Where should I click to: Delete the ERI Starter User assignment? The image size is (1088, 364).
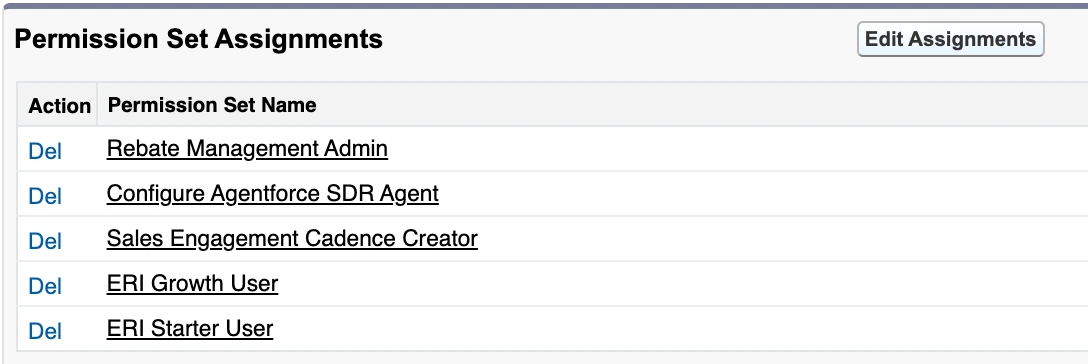pos(45,331)
